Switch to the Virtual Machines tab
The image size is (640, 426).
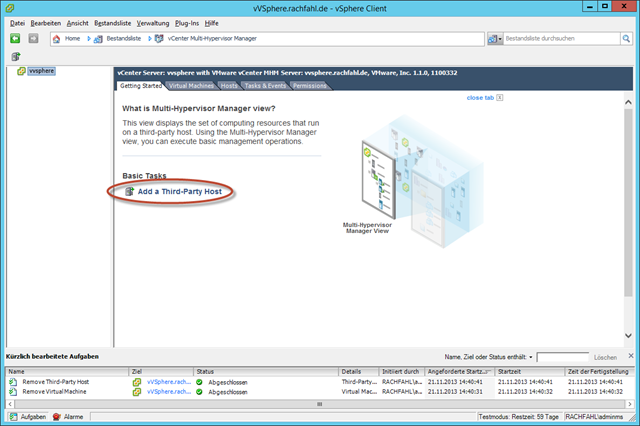(x=191, y=86)
